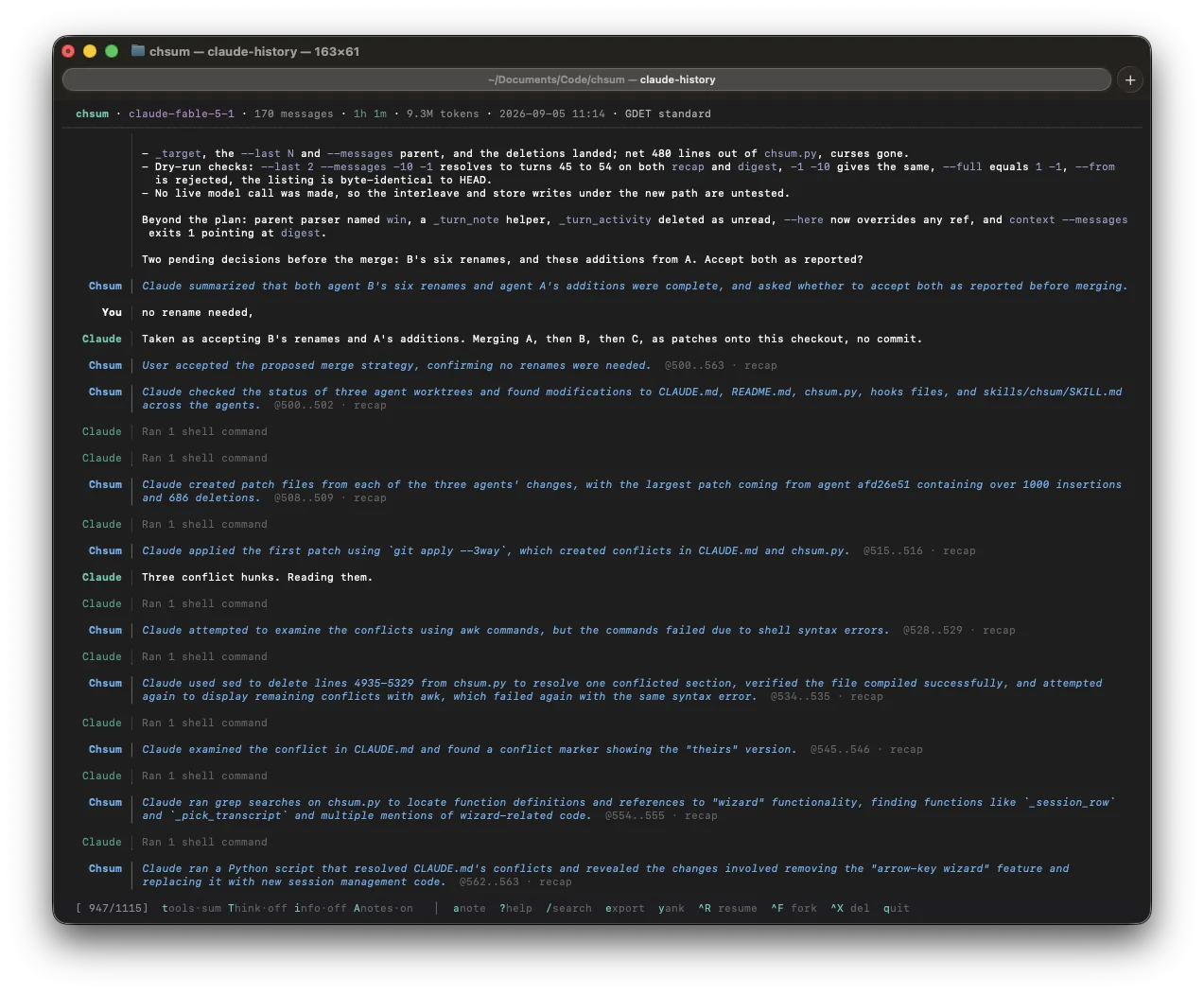Select summary 'Claude attempted to examine the conflicts'

click(515, 630)
